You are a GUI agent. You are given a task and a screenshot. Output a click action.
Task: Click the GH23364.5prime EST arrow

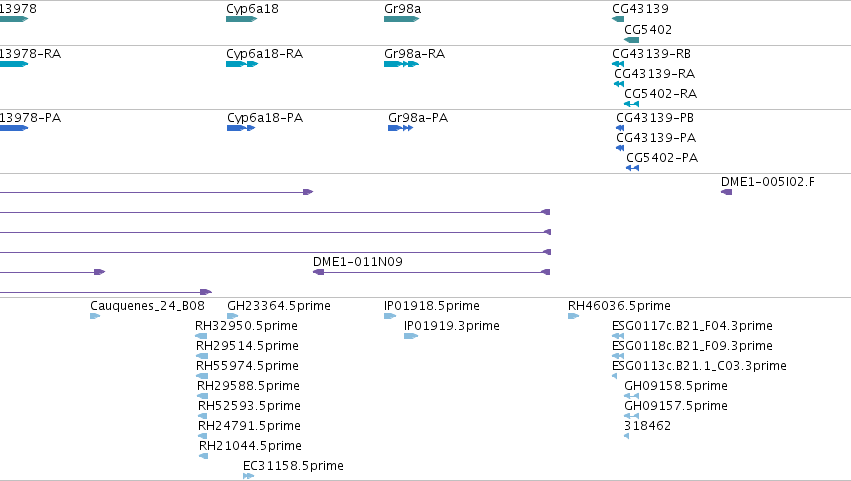point(233,316)
